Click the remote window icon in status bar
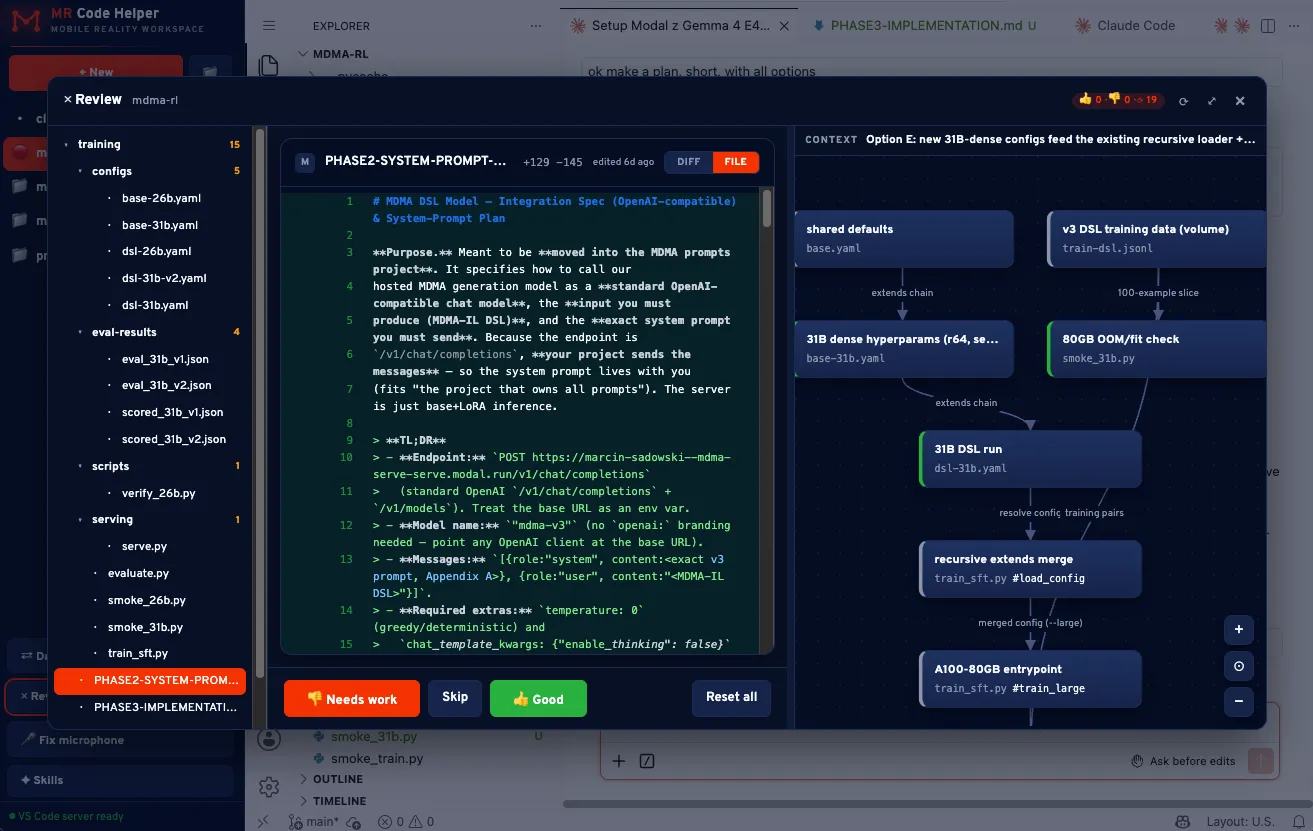This screenshot has height=831, width=1313. point(263,822)
